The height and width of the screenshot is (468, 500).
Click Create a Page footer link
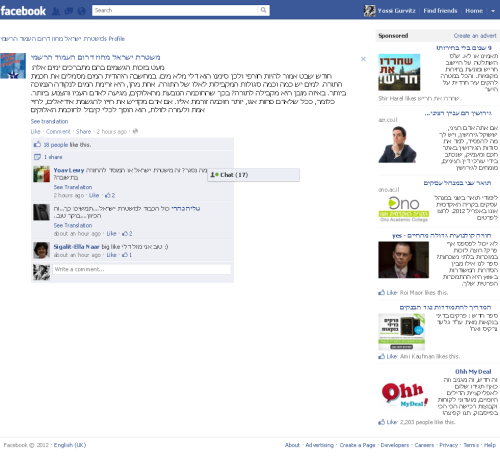tap(357, 445)
